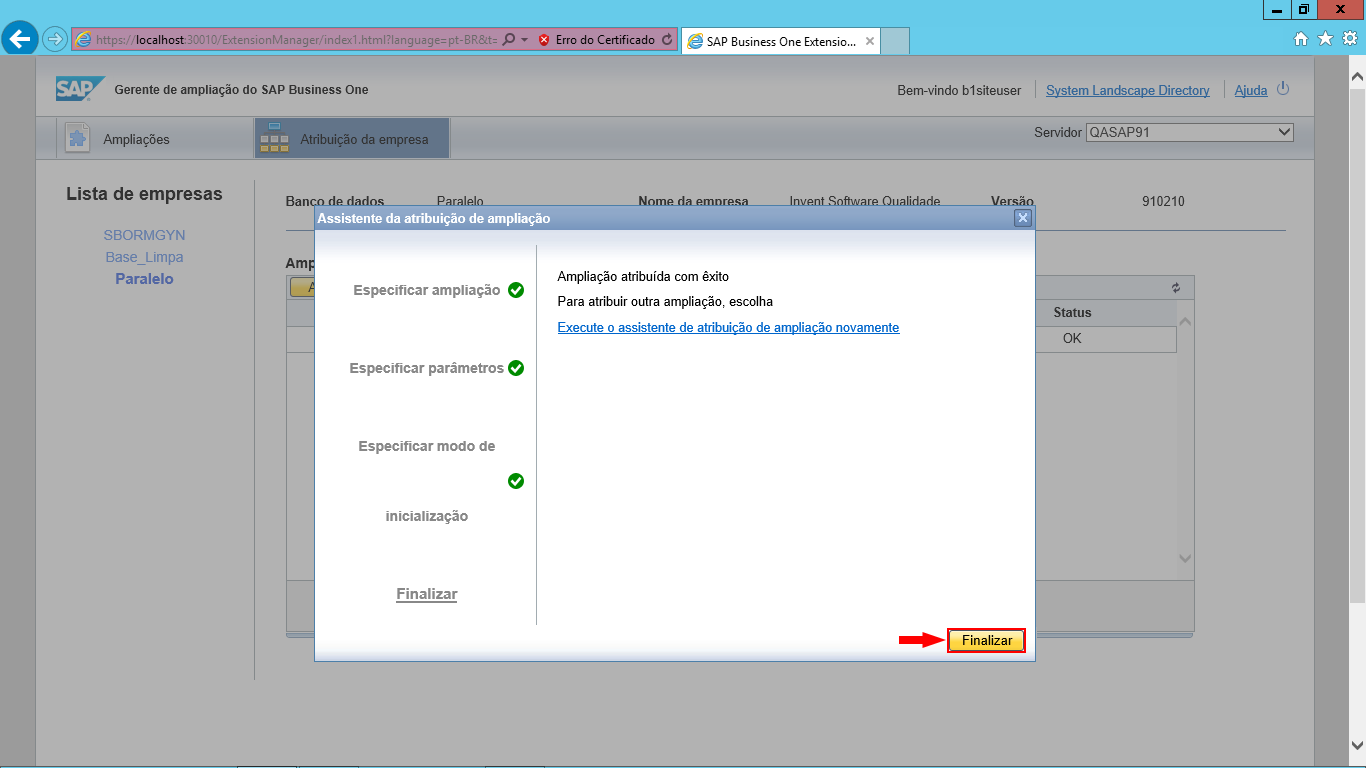Click table scrollbar down arrow
Image resolution: width=1366 pixels, height=768 pixels.
tap(1185, 559)
